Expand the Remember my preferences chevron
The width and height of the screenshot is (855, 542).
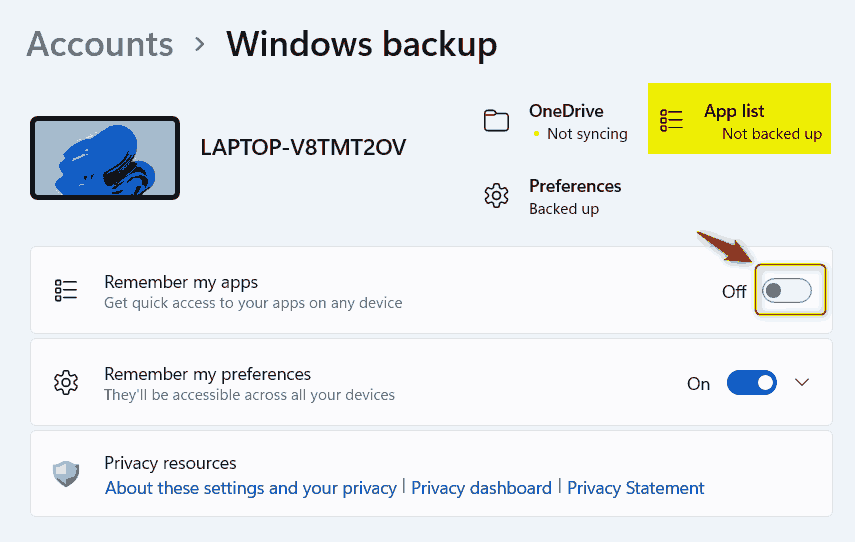(802, 383)
